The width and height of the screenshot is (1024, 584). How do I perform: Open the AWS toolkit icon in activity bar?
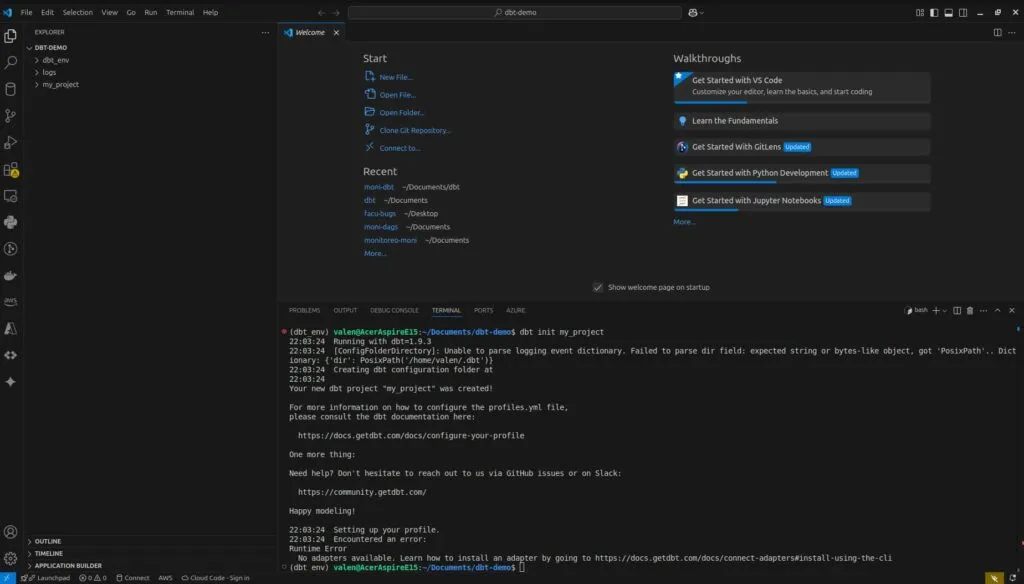click(x=10, y=302)
